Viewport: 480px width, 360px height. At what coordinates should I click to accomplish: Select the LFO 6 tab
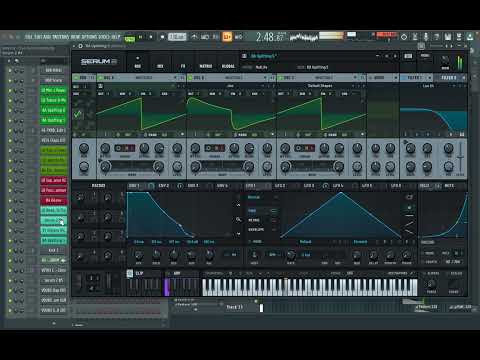[396, 186]
